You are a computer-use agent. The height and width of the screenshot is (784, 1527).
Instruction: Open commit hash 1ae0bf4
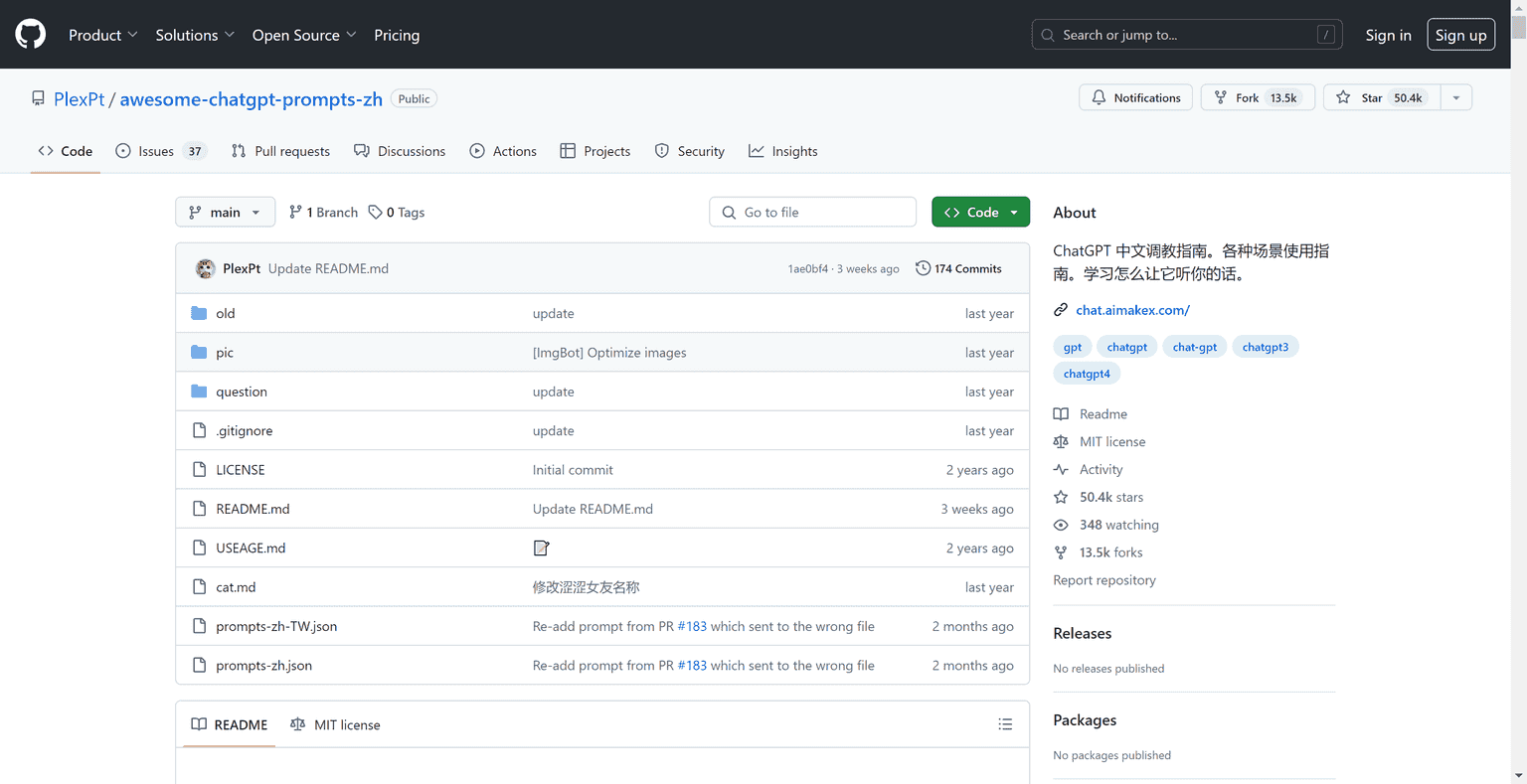(x=807, y=269)
